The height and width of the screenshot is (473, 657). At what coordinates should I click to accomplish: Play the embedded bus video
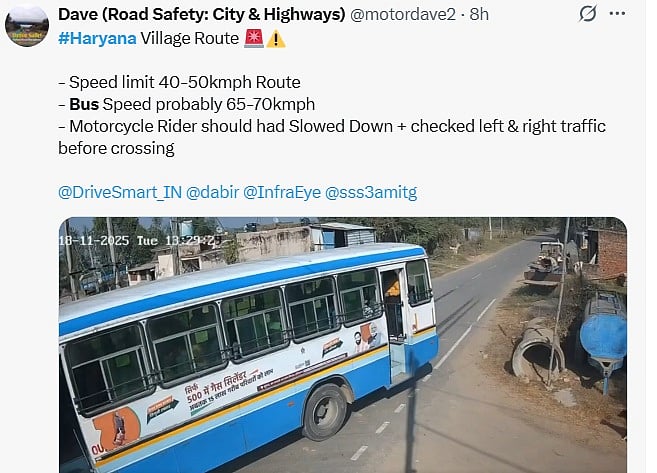pos(343,345)
